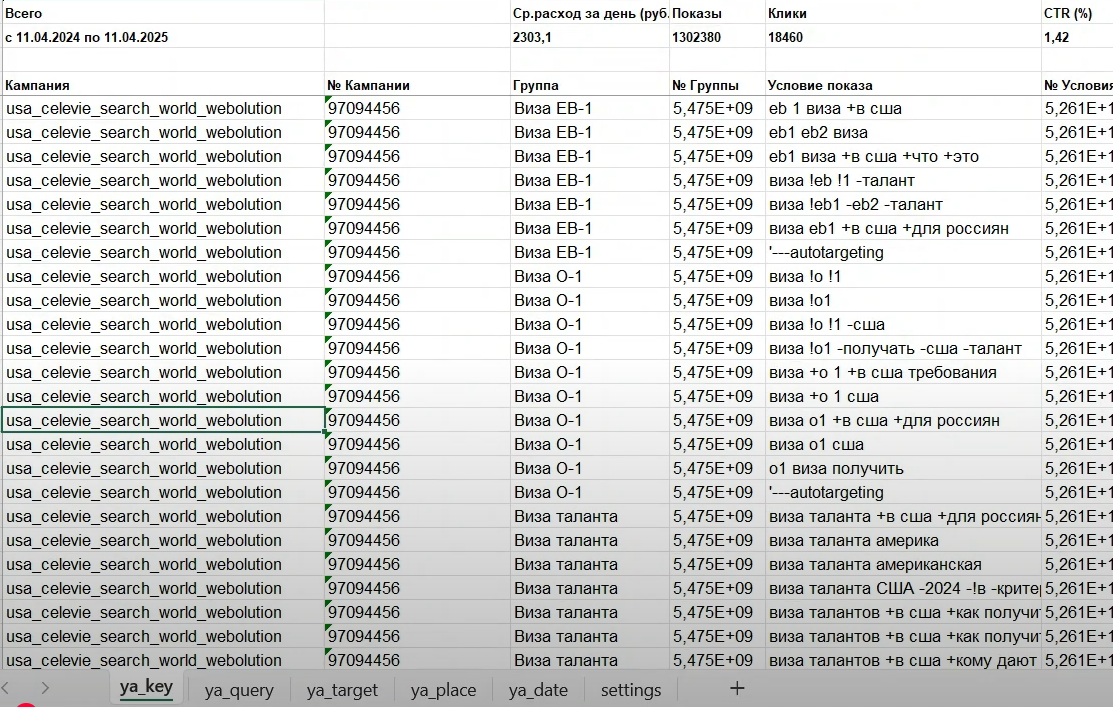Open the ya_date sheet tab
This screenshot has height=707, width=1113.
(538, 689)
